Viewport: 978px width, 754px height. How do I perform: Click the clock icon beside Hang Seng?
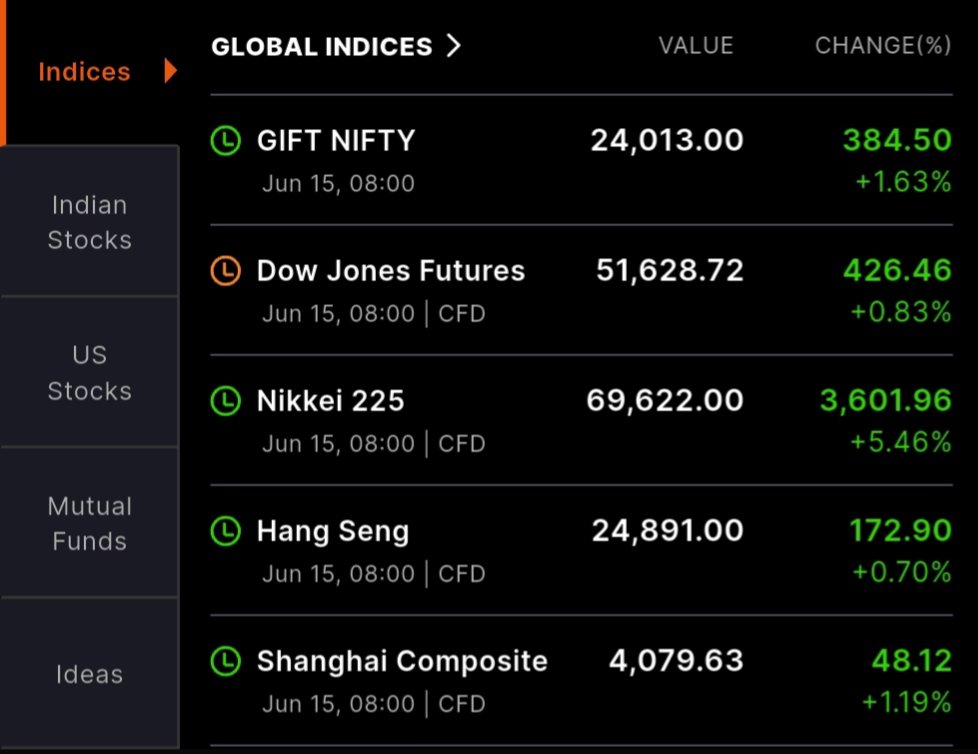click(x=225, y=531)
